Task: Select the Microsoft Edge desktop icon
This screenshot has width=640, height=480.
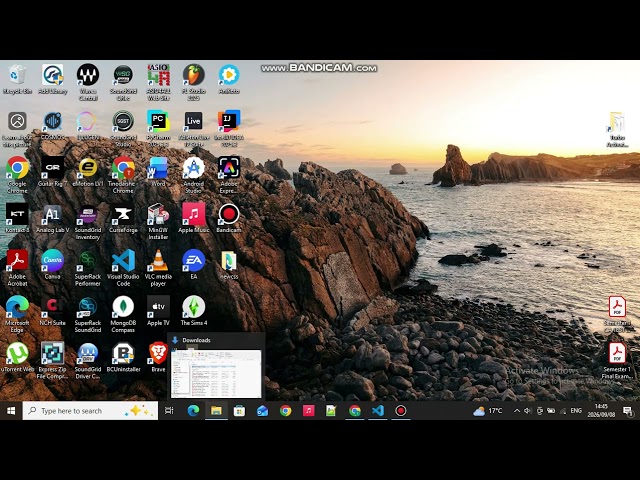Action: click(17, 314)
